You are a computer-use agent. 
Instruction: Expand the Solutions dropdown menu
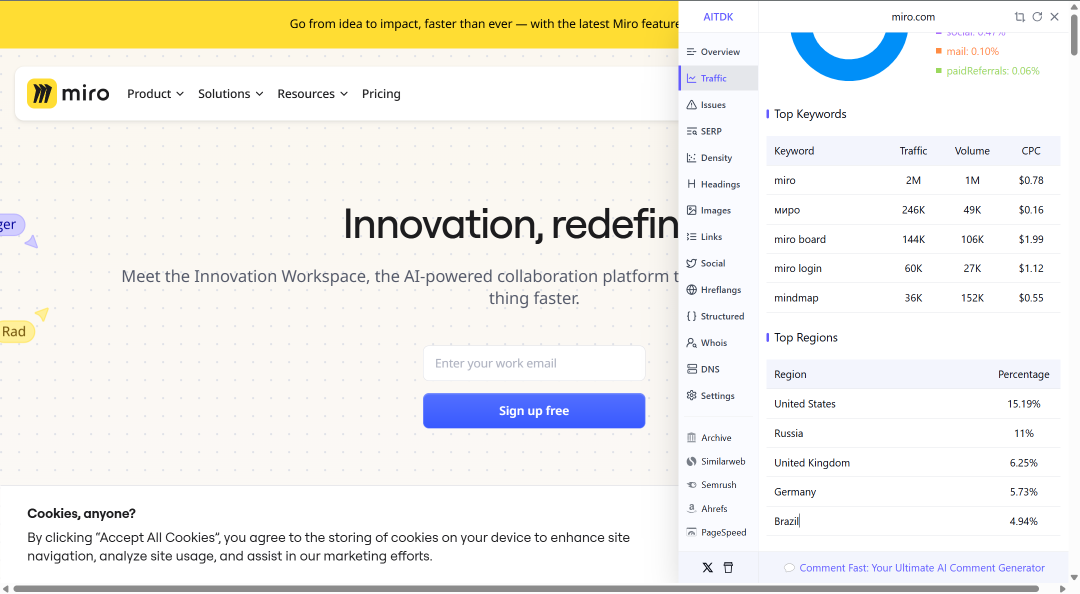point(231,94)
